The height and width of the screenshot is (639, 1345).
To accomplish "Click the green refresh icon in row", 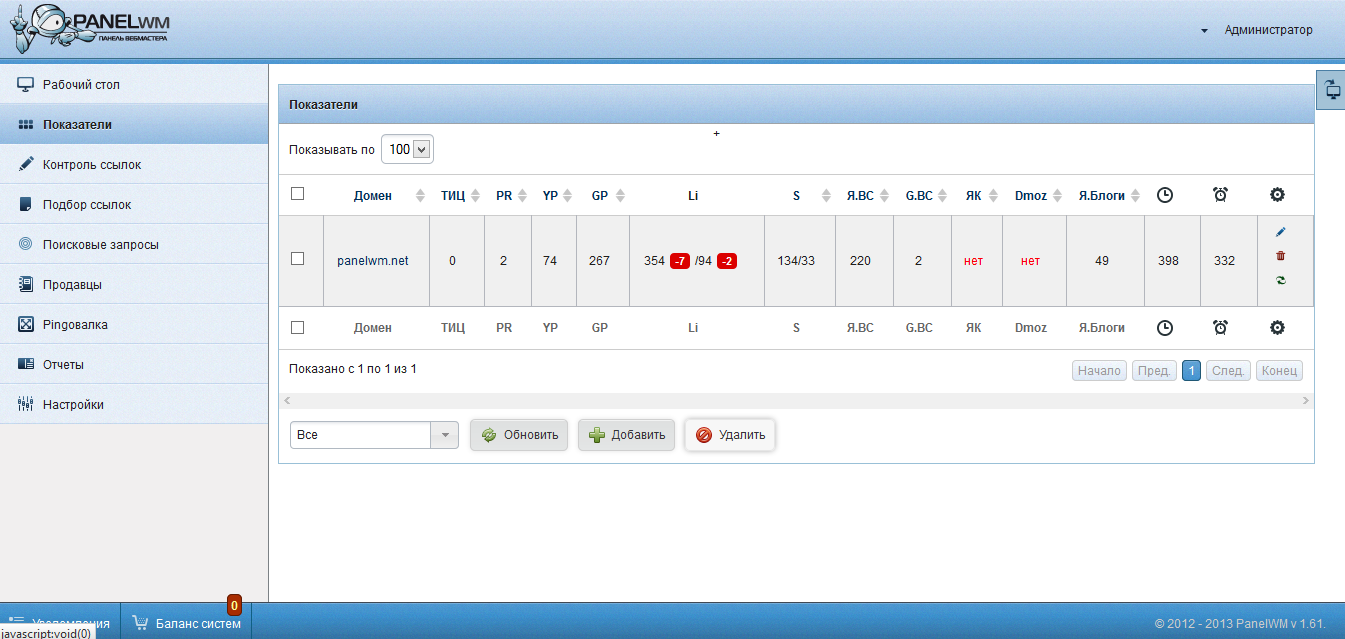I will (1280, 281).
